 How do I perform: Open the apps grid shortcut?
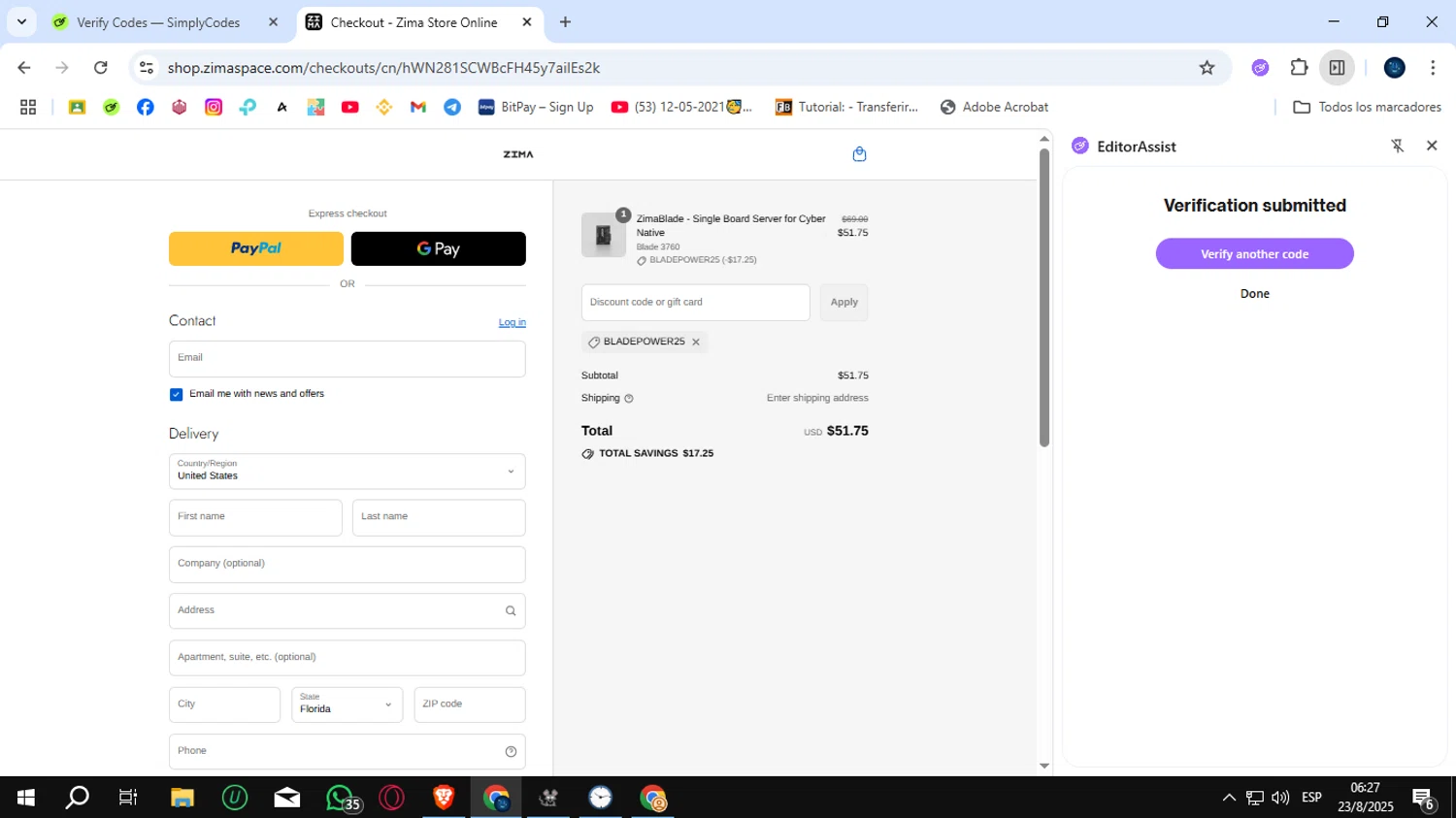point(28,107)
